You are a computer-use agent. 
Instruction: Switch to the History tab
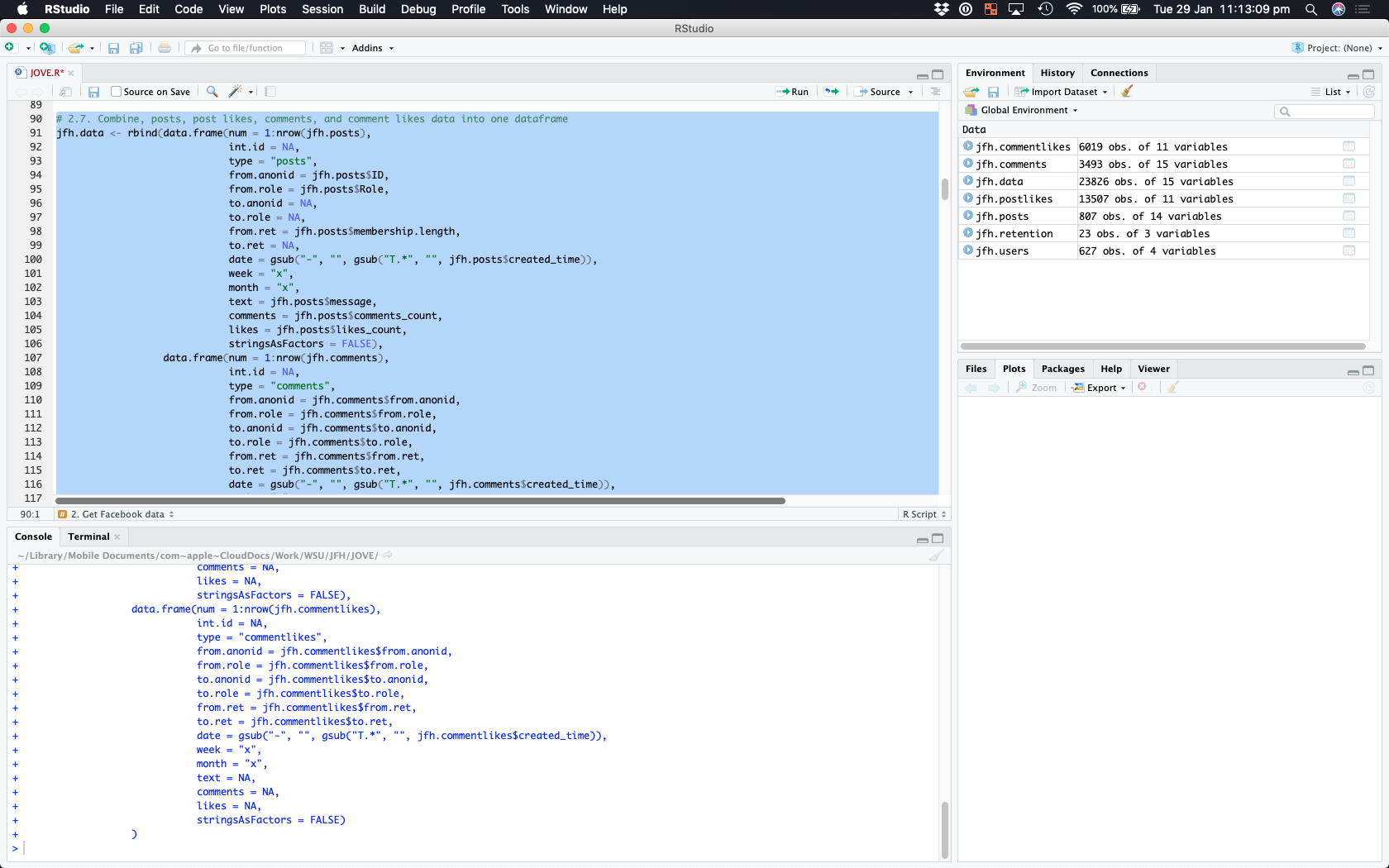tap(1057, 73)
